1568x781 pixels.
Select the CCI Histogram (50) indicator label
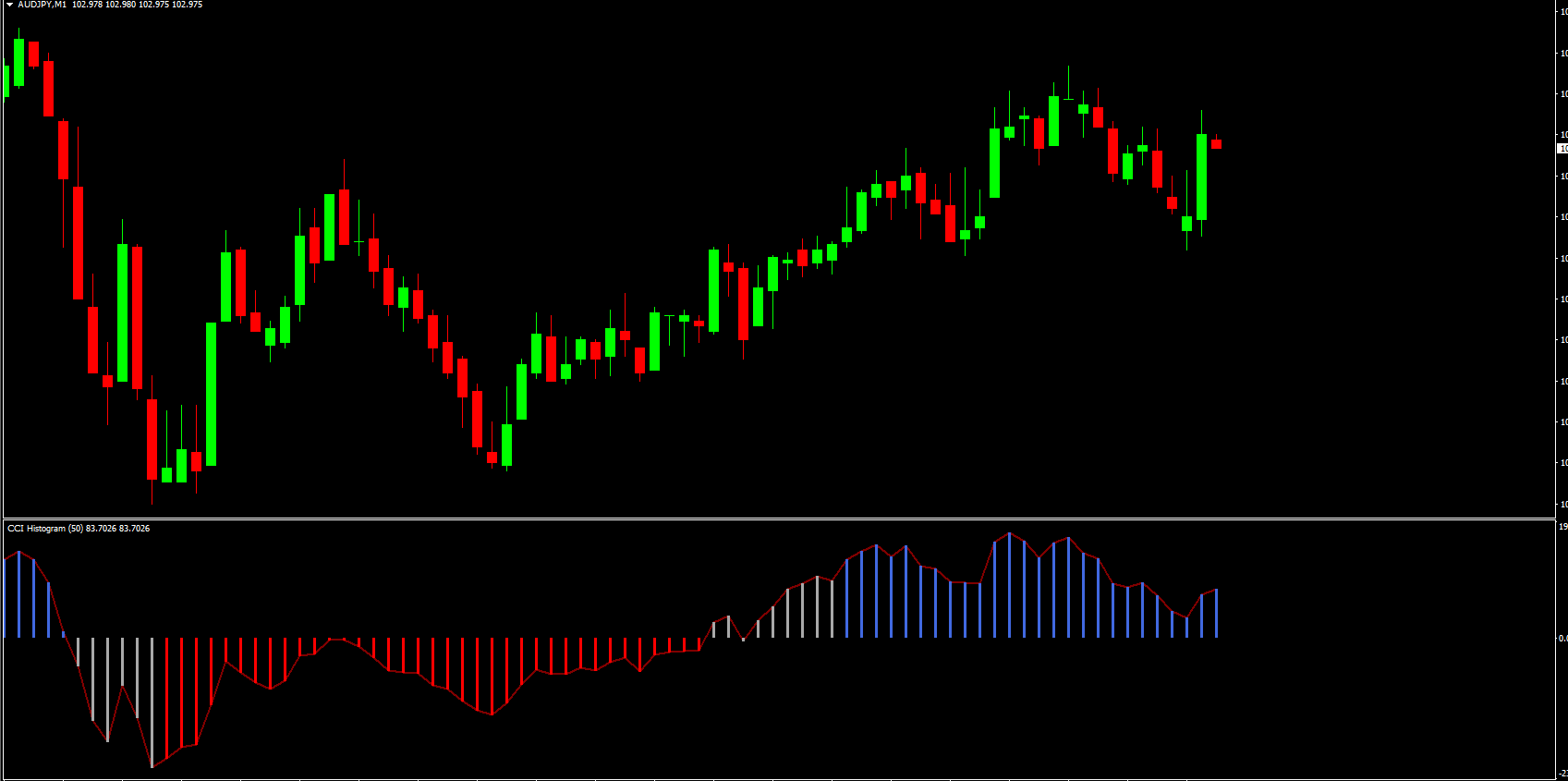45,529
